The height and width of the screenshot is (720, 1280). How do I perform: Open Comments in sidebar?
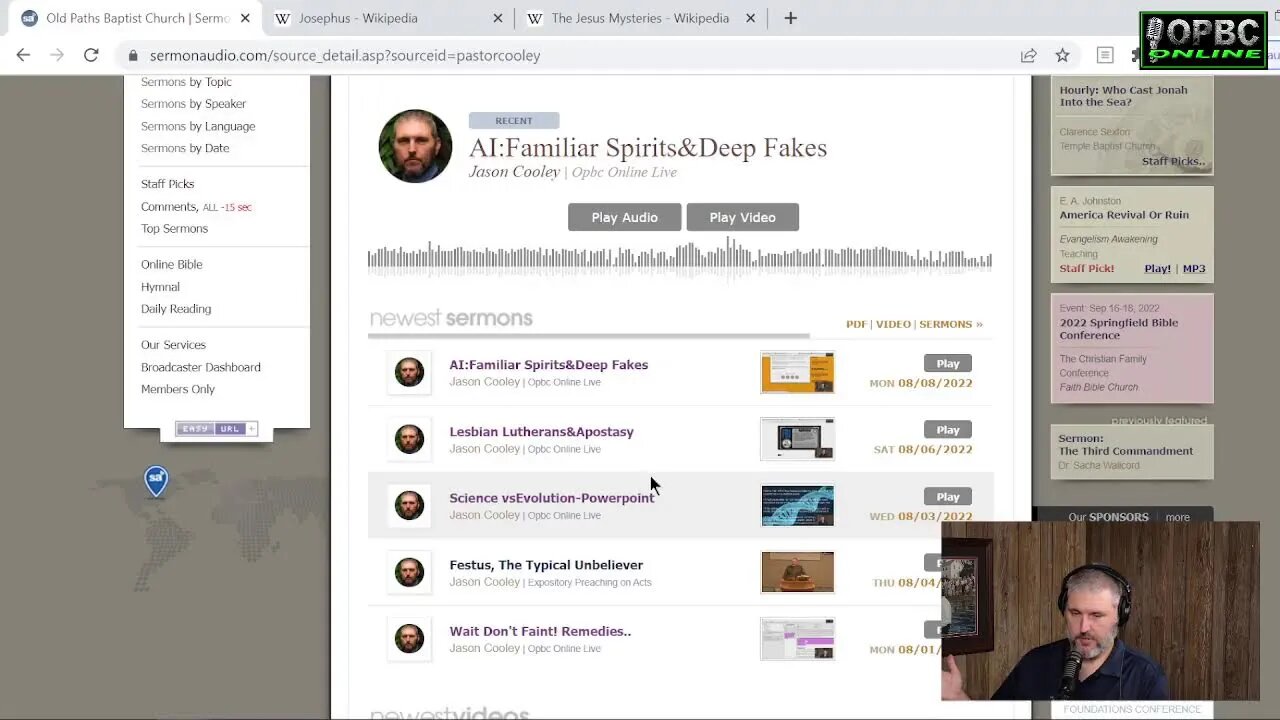pyautogui.click(x=169, y=207)
